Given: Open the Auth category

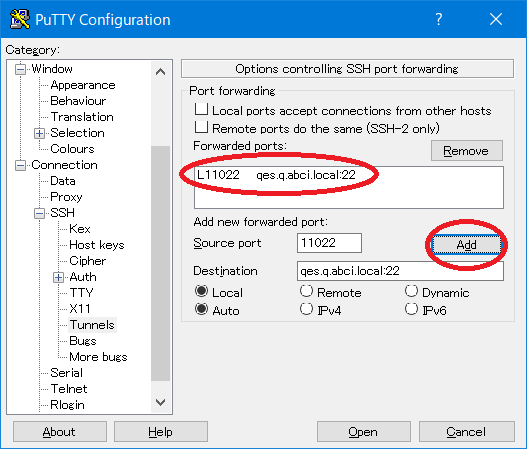Looking at the screenshot, I should click(x=83, y=277).
